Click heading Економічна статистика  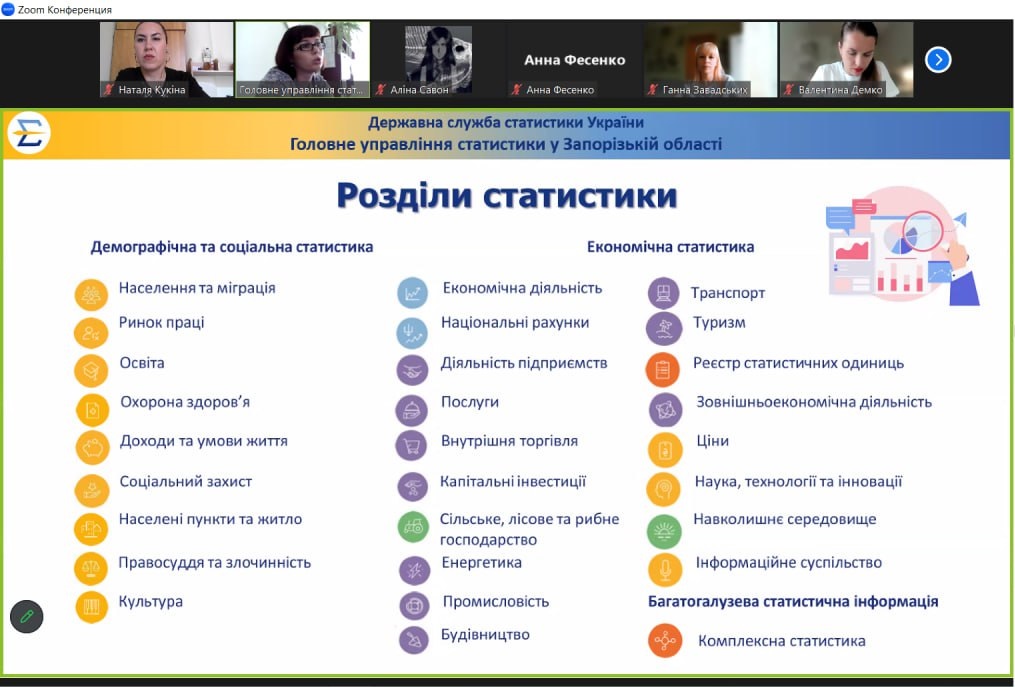point(671,247)
